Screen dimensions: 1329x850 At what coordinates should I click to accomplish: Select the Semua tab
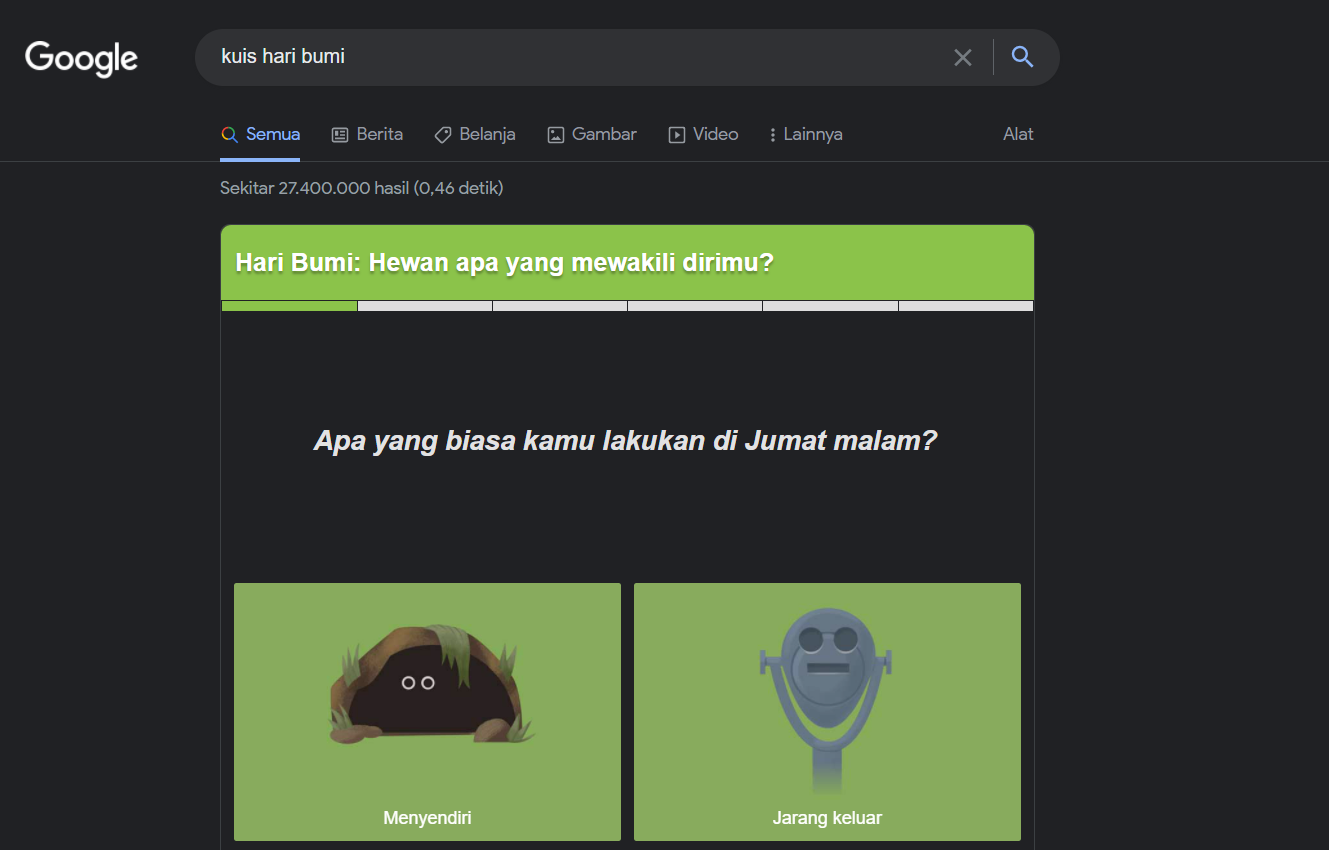coord(260,134)
